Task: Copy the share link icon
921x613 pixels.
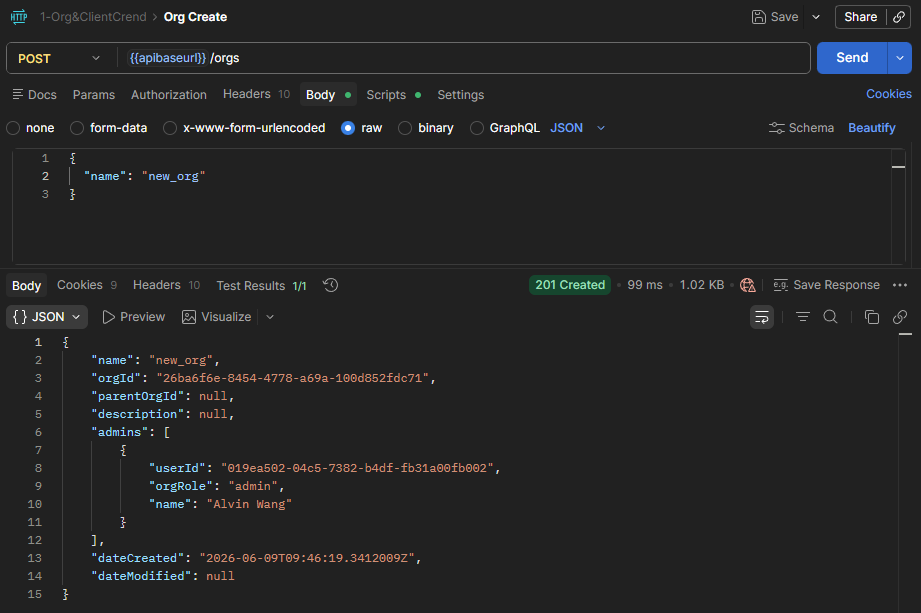Action: [899, 17]
